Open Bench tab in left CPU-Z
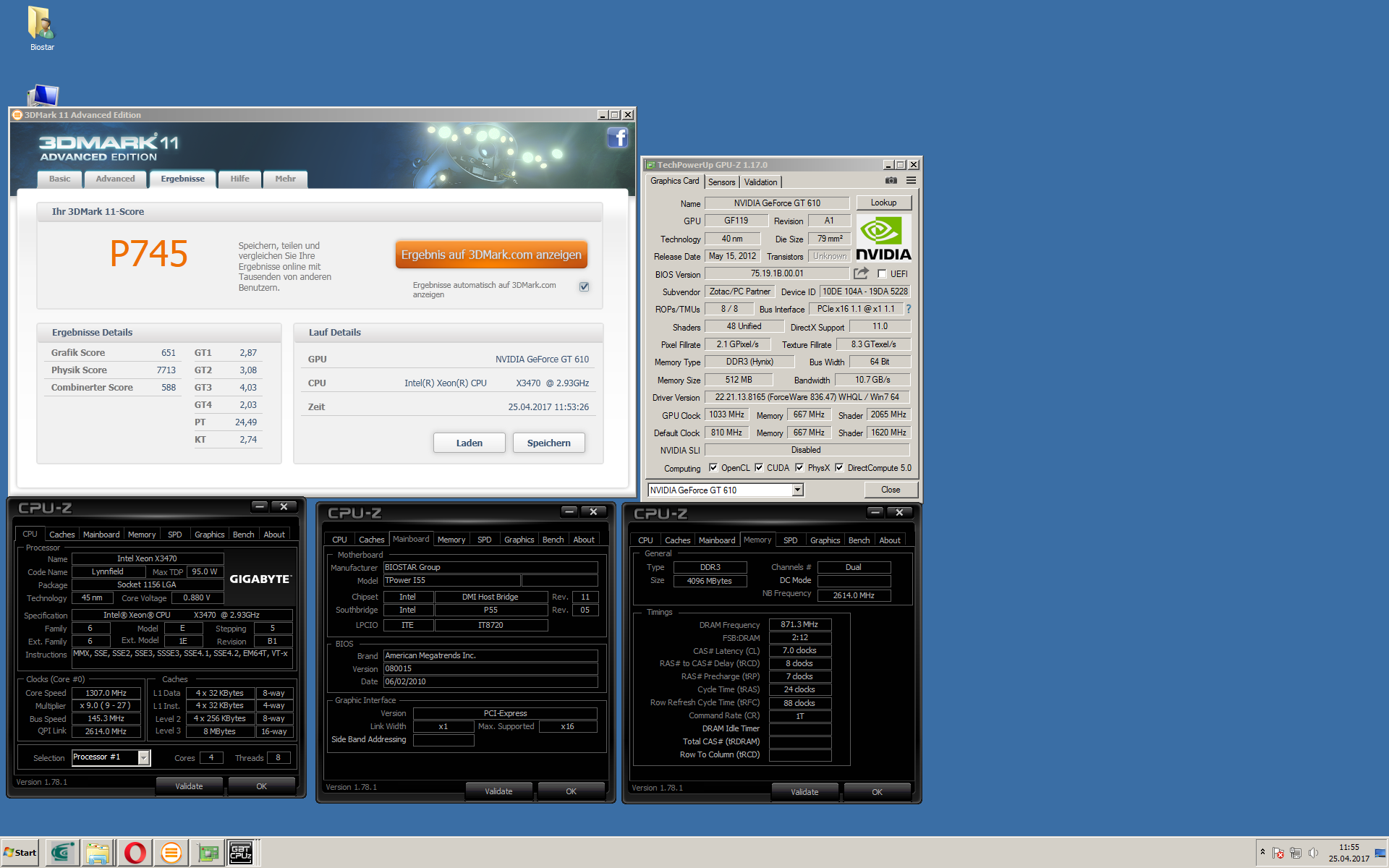Screen dimensions: 1389x868 coord(243,535)
